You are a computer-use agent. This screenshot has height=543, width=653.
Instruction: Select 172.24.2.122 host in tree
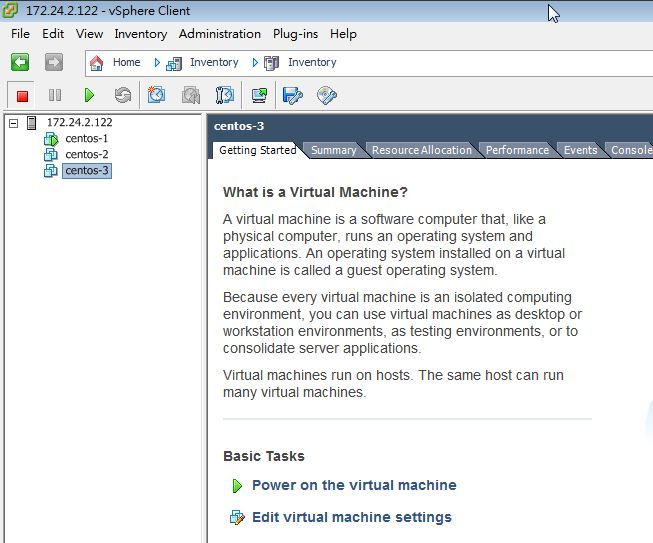click(80, 122)
